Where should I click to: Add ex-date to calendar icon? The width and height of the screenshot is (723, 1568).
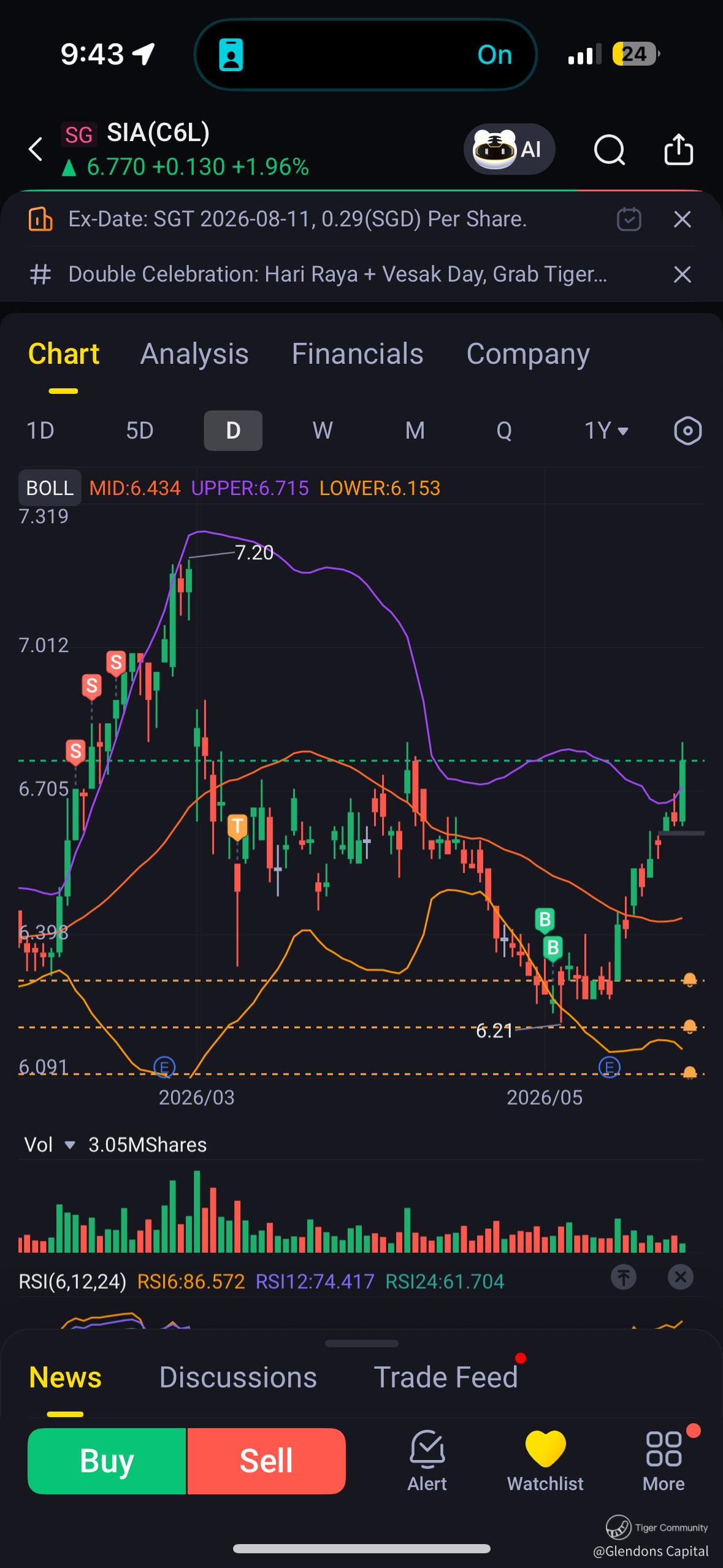point(629,219)
